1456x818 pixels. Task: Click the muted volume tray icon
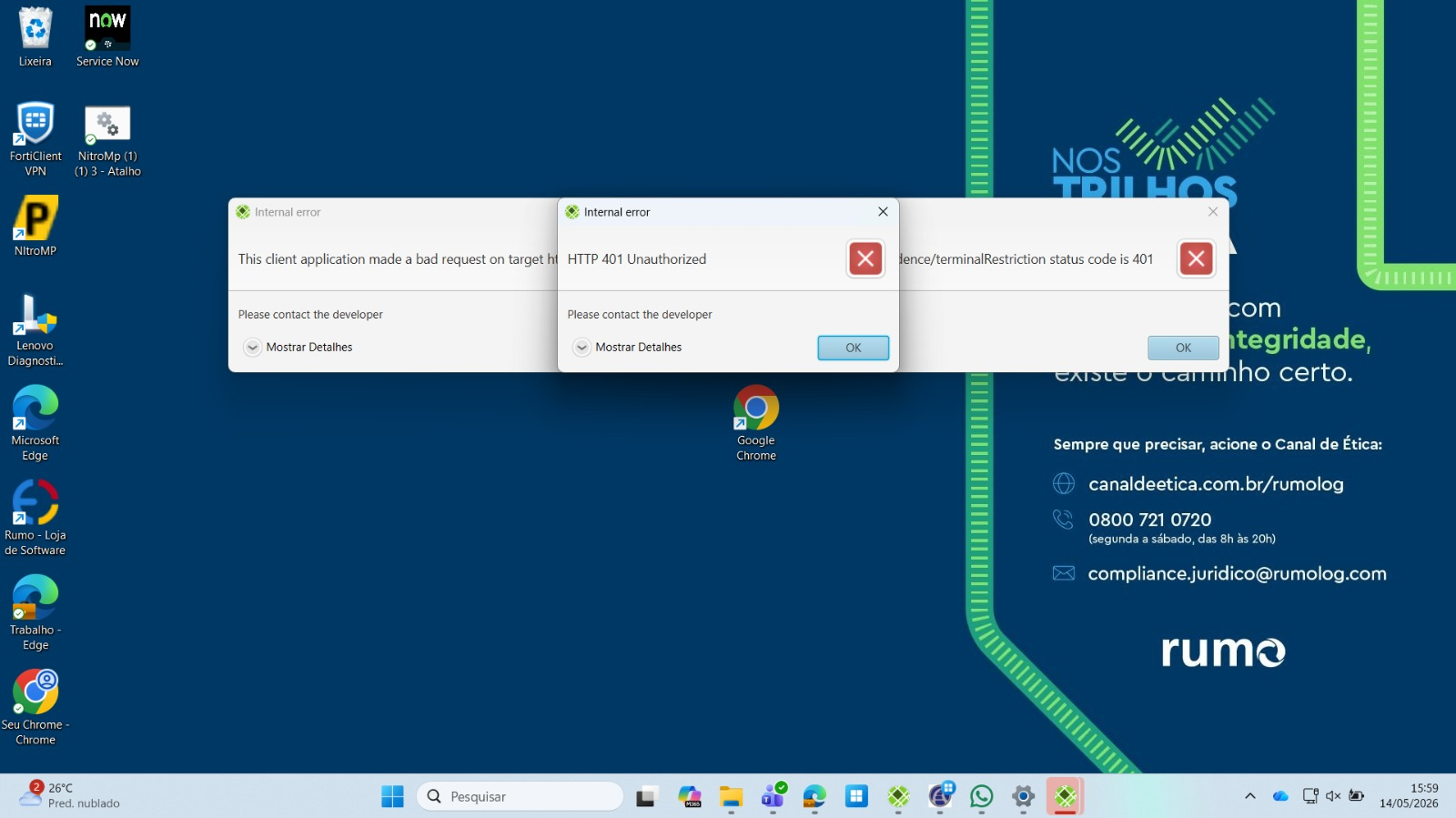pos(1333,796)
